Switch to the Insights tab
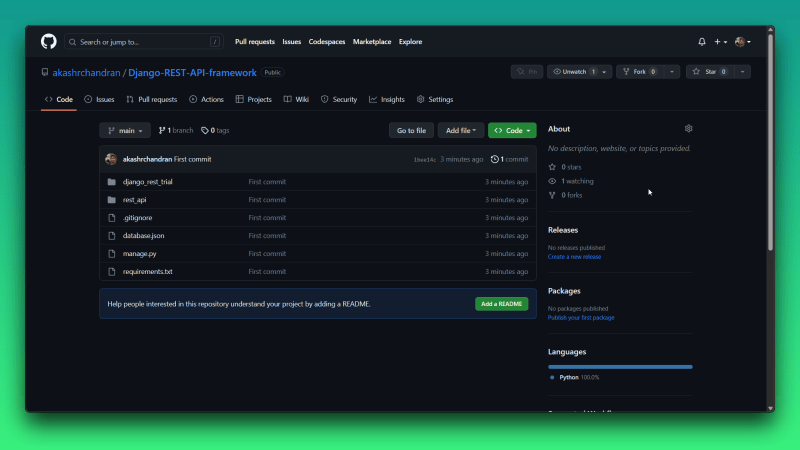Image resolution: width=800 pixels, height=450 pixels. (387, 99)
